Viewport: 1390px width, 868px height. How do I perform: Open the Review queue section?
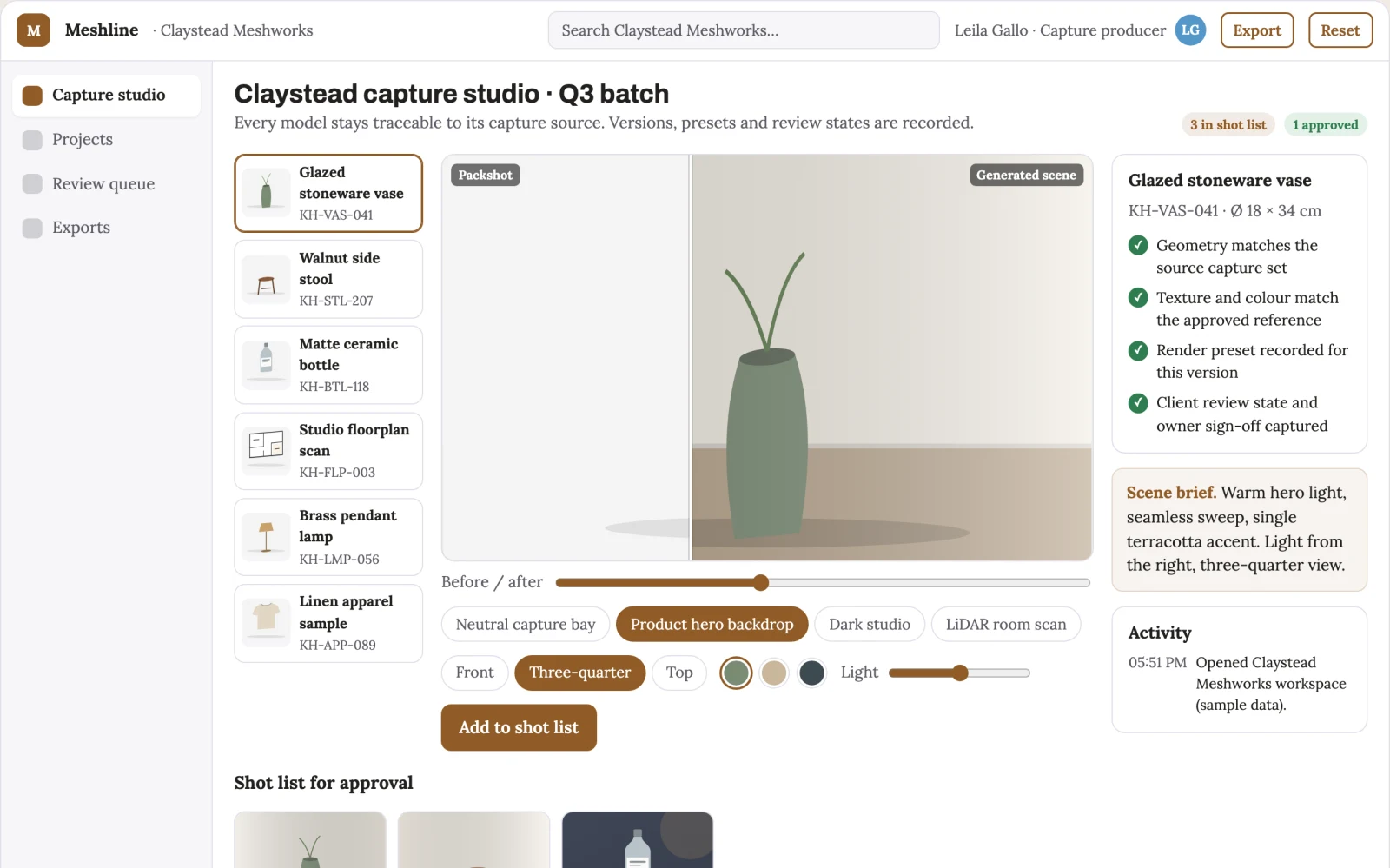(107, 184)
